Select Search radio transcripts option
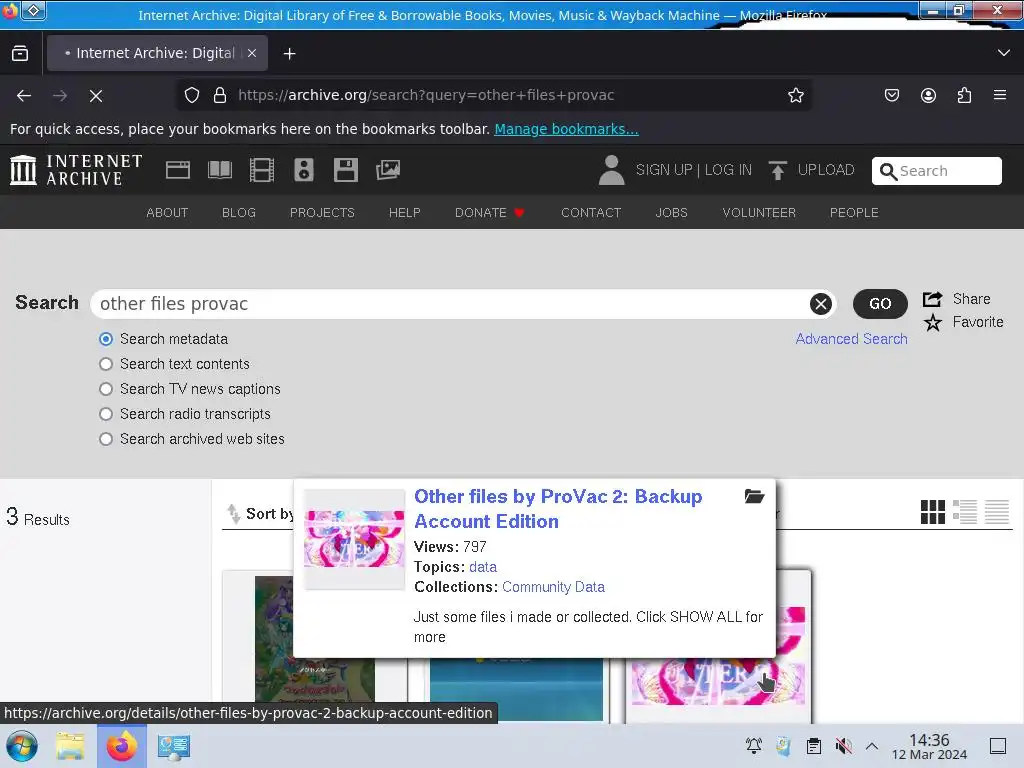1024x768 pixels. coord(106,414)
